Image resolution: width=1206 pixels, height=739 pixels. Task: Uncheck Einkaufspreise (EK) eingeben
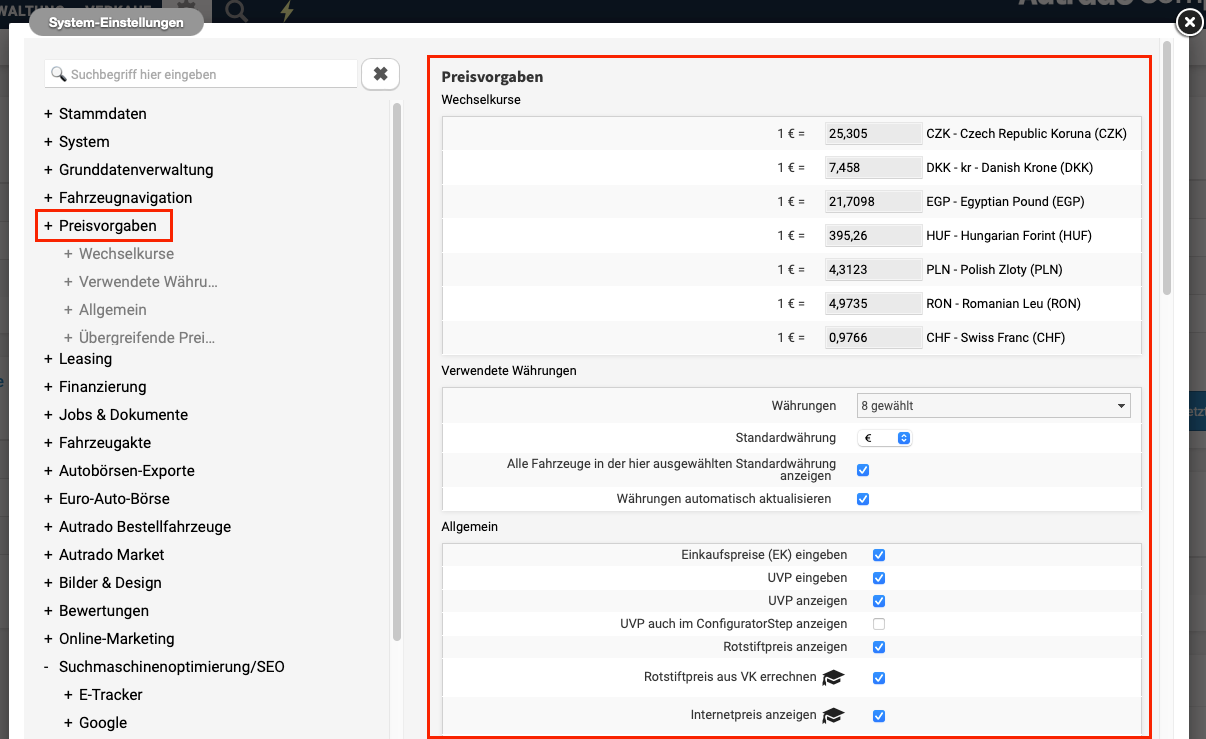click(879, 555)
